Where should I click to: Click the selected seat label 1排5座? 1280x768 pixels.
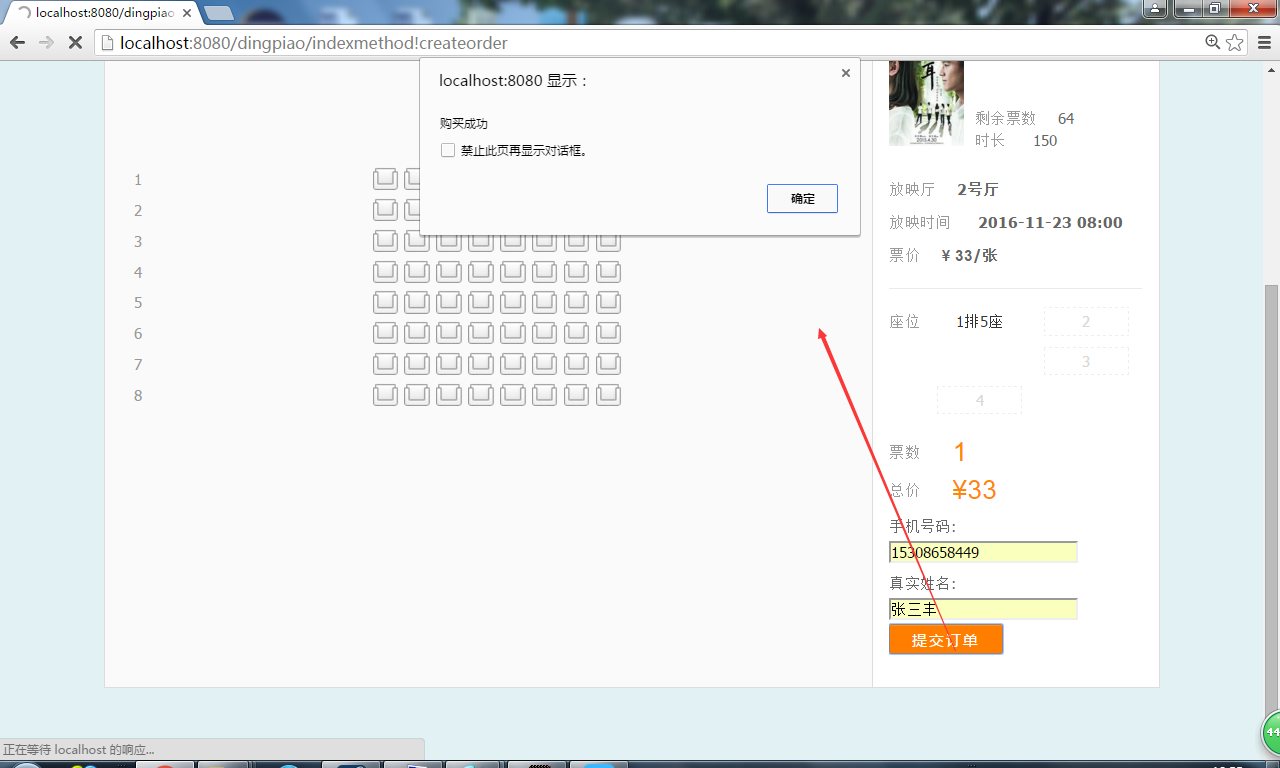pos(979,321)
